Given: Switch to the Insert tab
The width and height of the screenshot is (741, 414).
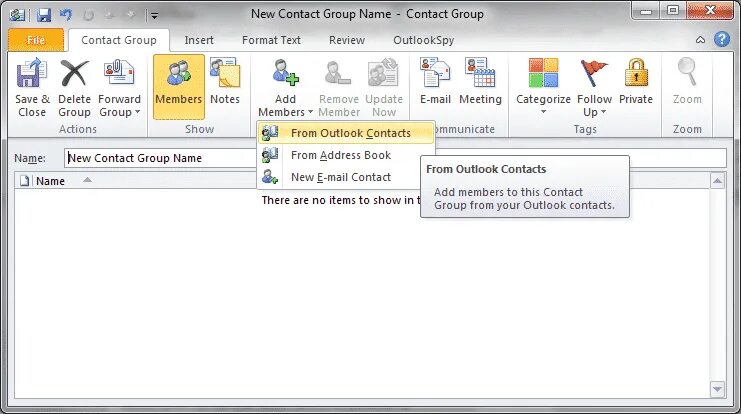Looking at the screenshot, I should click(x=199, y=40).
